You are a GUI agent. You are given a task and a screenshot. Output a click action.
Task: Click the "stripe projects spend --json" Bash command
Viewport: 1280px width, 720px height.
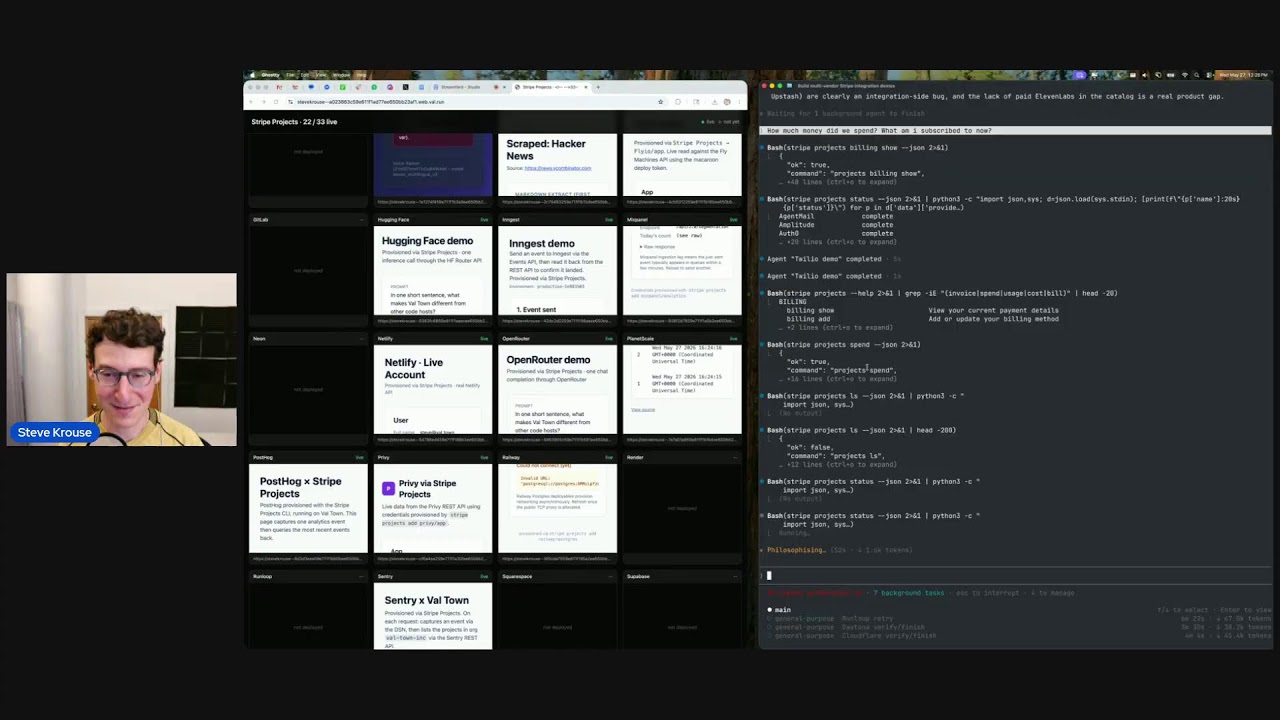[843, 345]
